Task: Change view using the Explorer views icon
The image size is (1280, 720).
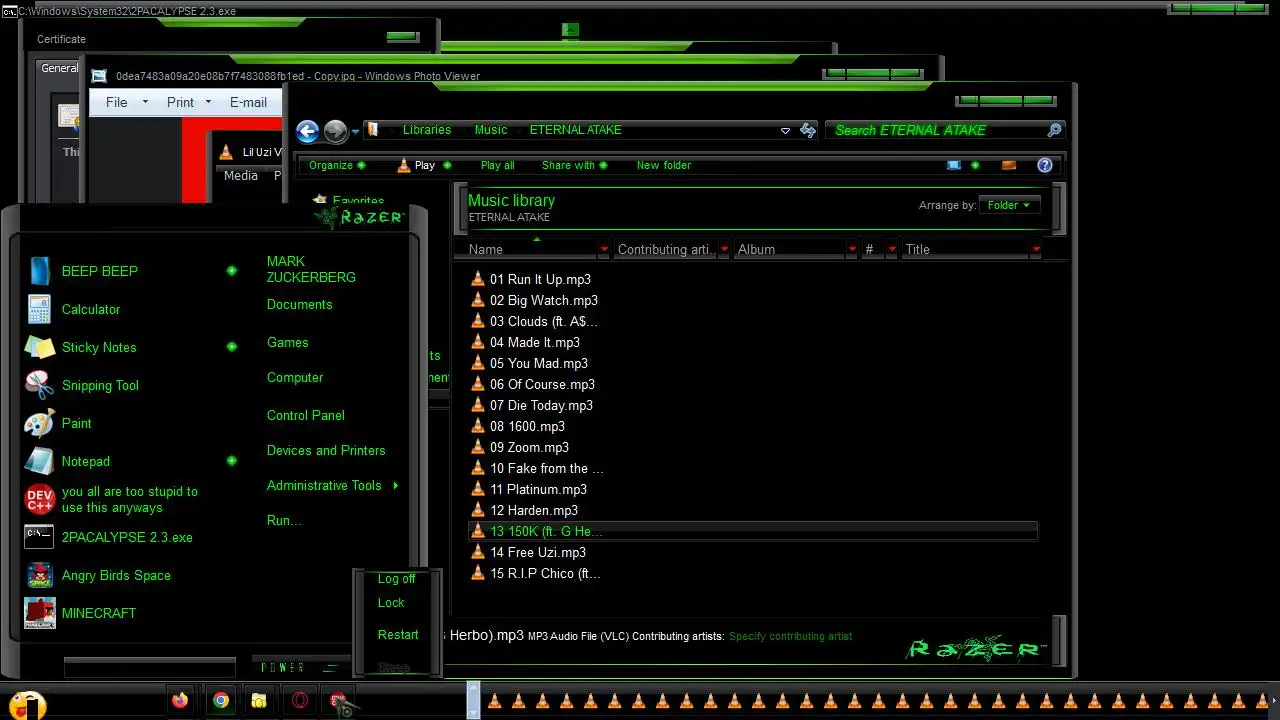Action: click(x=953, y=165)
